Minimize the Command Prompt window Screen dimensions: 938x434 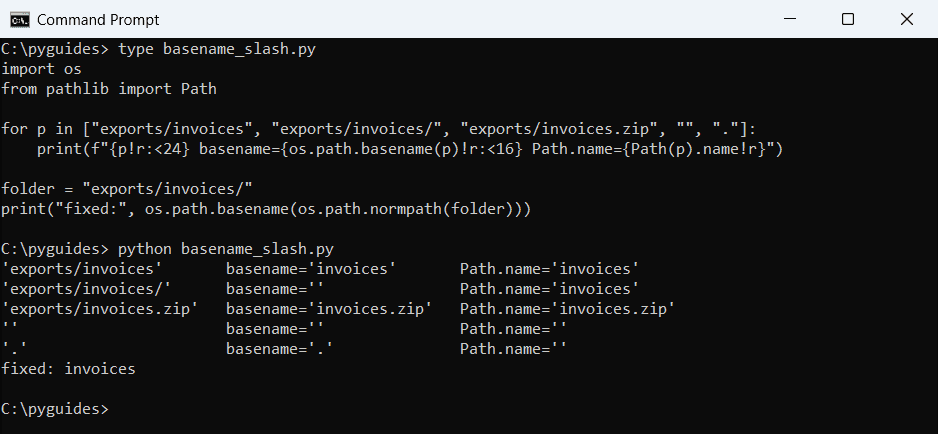point(790,19)
